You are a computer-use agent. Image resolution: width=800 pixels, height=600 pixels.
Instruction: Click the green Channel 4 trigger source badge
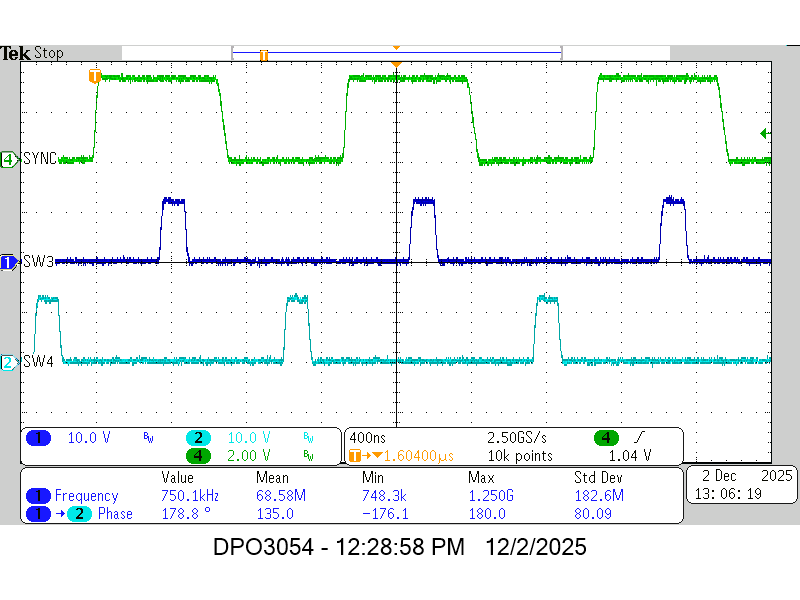pyautogui.click(x=604, y=438)
